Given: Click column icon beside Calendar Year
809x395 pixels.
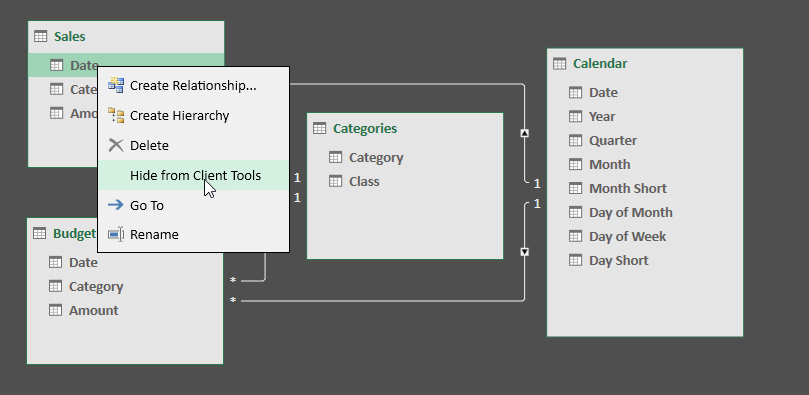Looking at the screenshot, I should 575,116.
